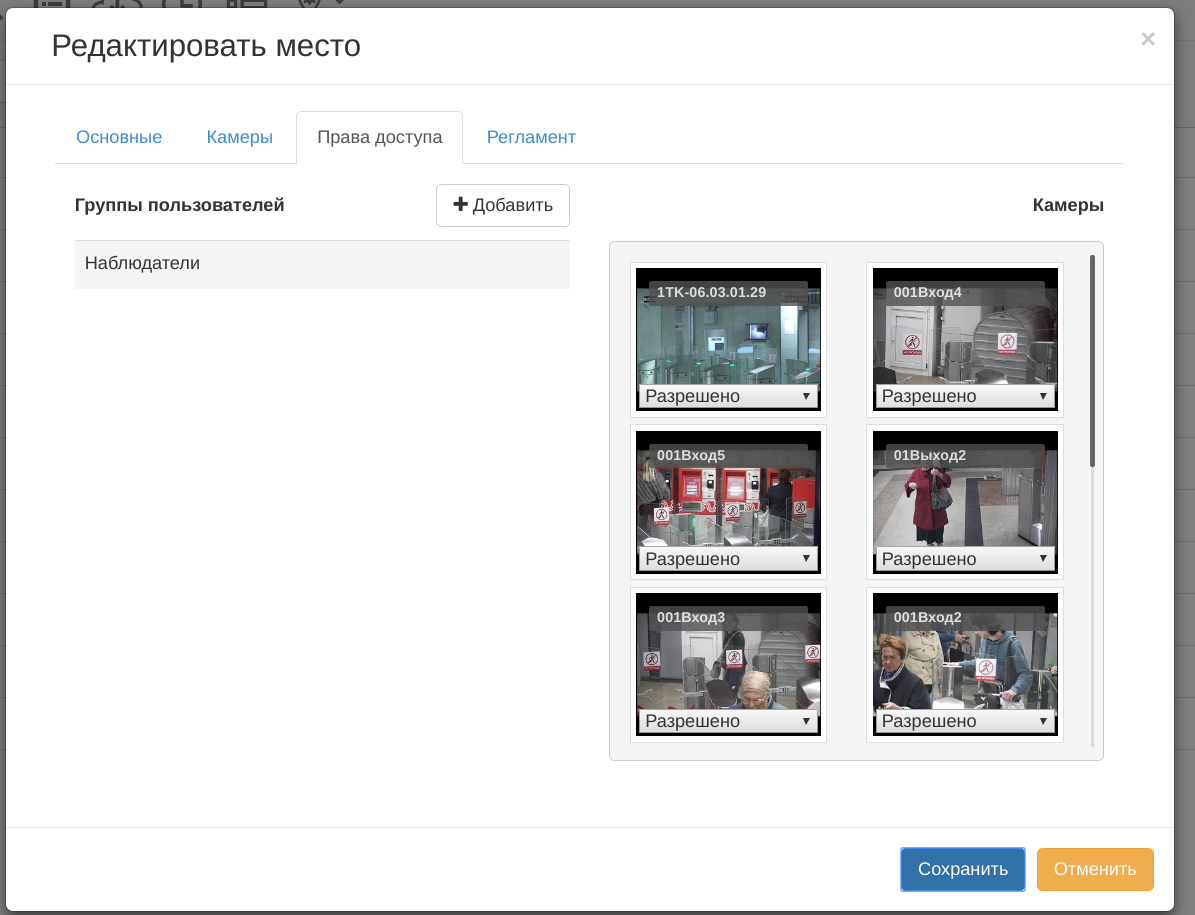Click the Редактировать место dialog title
This screenshot has height=915, width=1195.
206,46
